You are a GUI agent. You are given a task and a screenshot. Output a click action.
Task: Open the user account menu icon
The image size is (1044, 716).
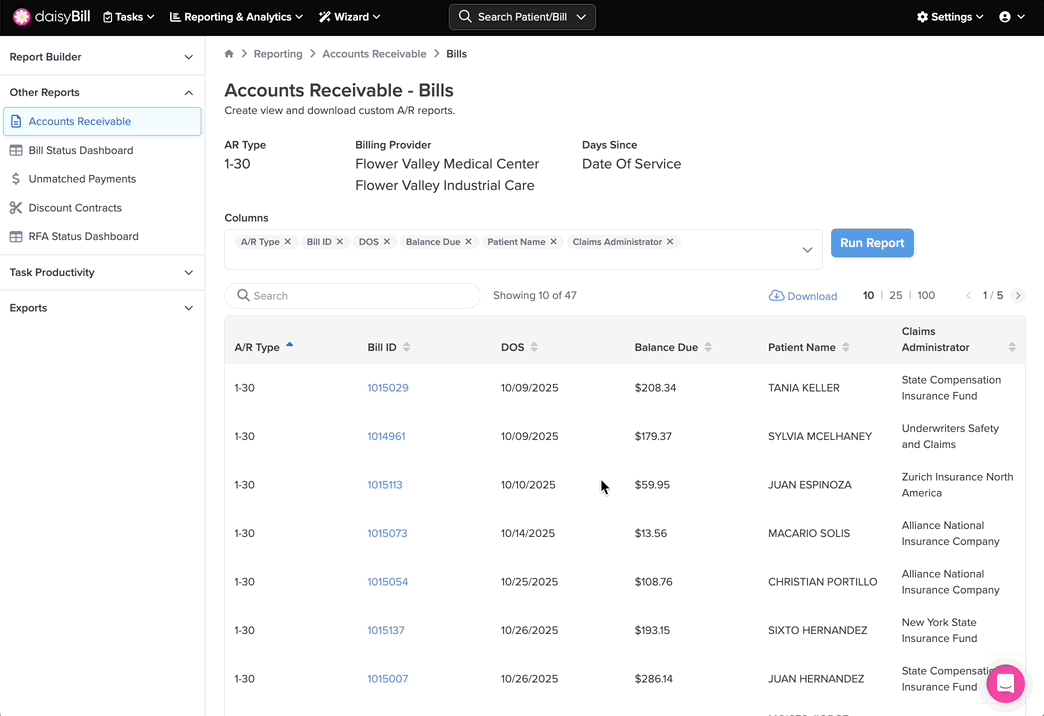coord(1011,17)
